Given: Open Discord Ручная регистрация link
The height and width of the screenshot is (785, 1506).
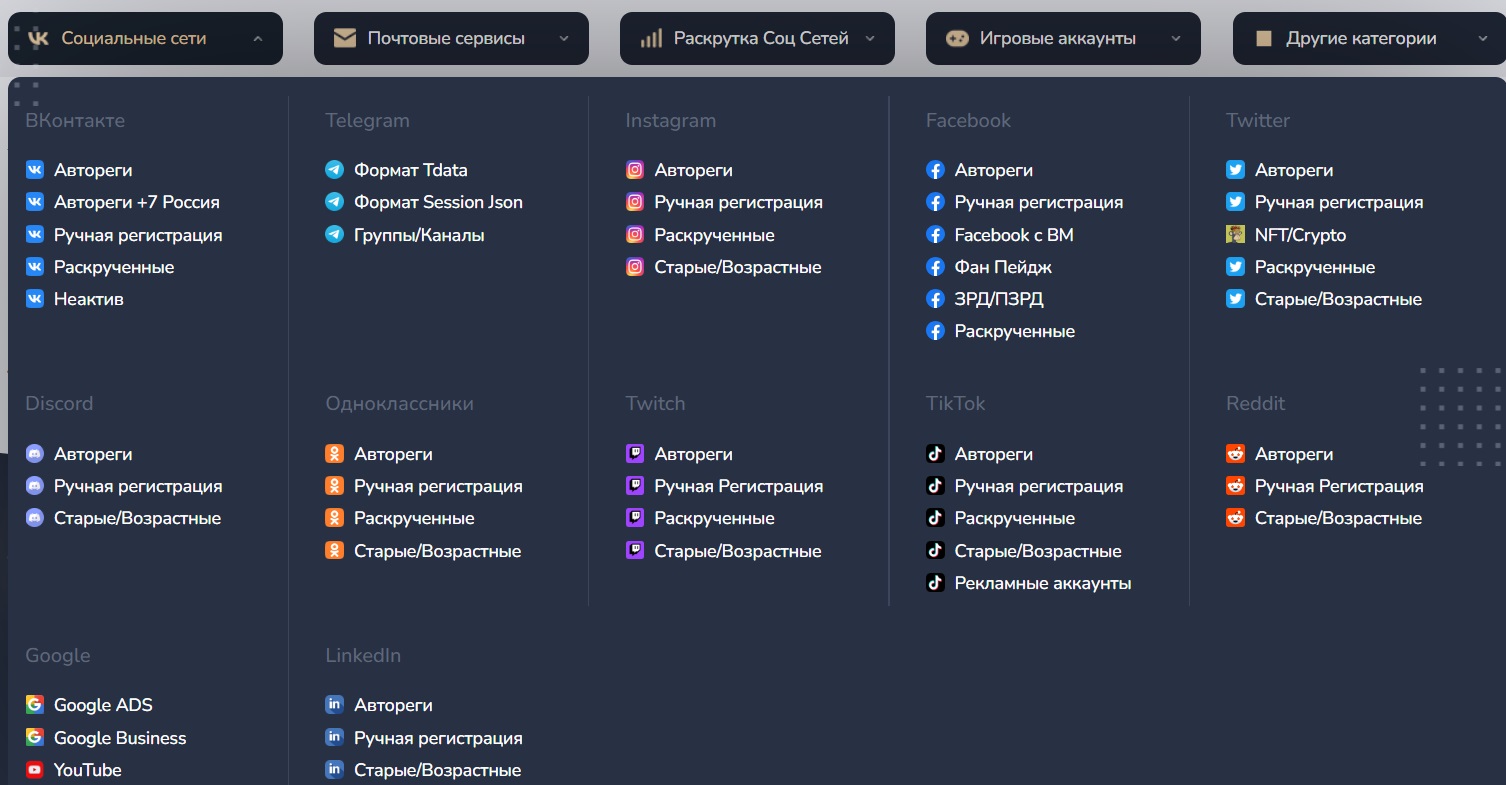Looking at the screenshot, I should 138,486.
